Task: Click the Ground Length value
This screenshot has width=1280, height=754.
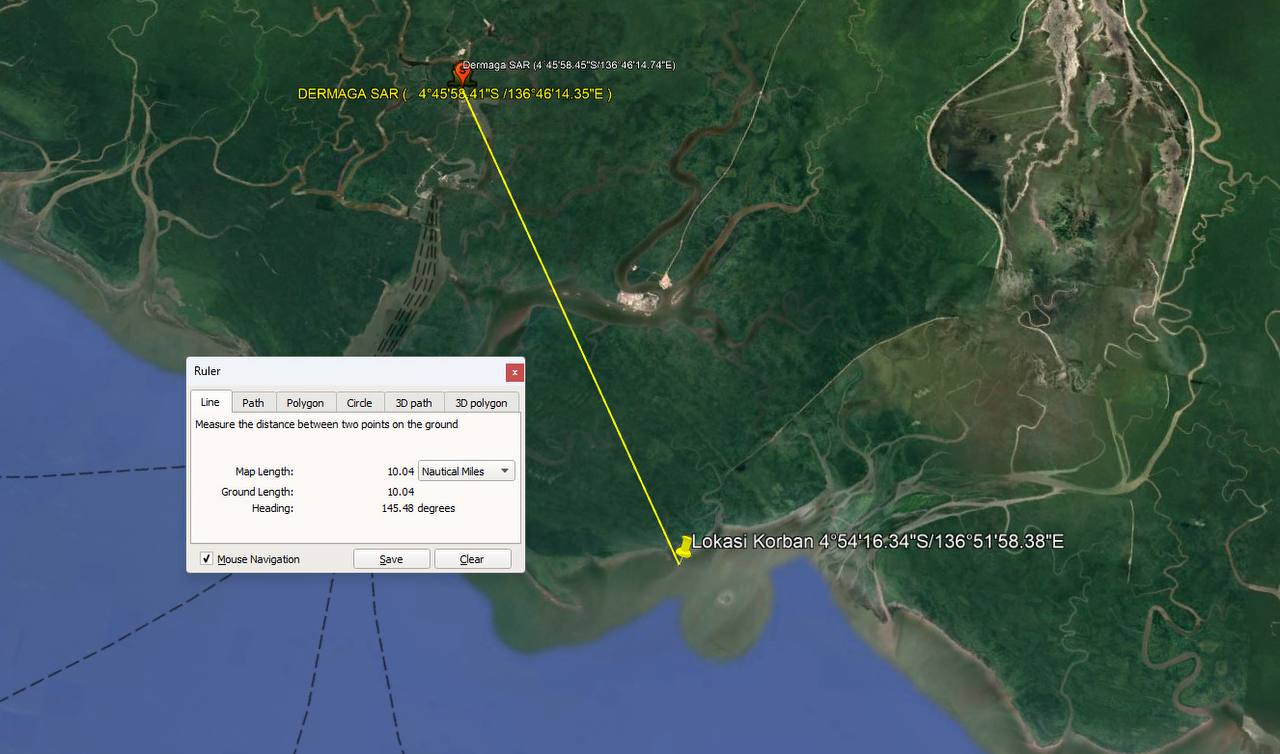Action: click(400, 492)
